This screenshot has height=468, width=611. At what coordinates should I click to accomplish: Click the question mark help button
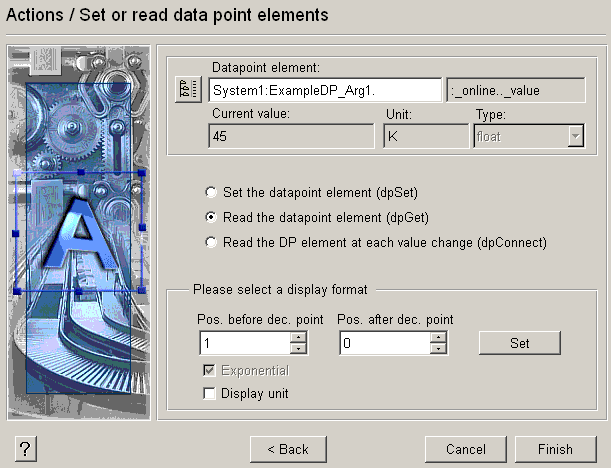coord(26,449)
